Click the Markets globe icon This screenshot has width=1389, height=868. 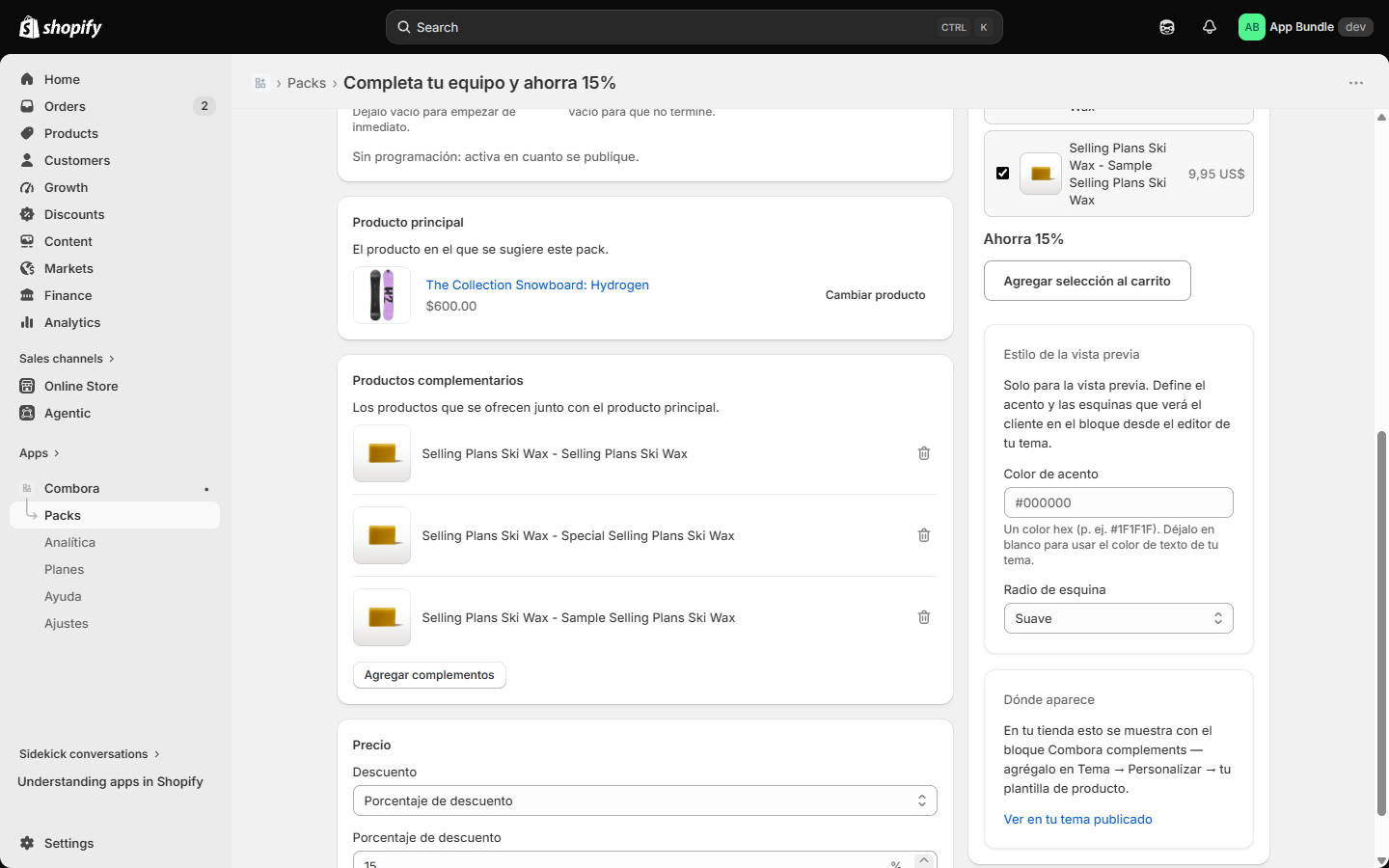(27, 268)
